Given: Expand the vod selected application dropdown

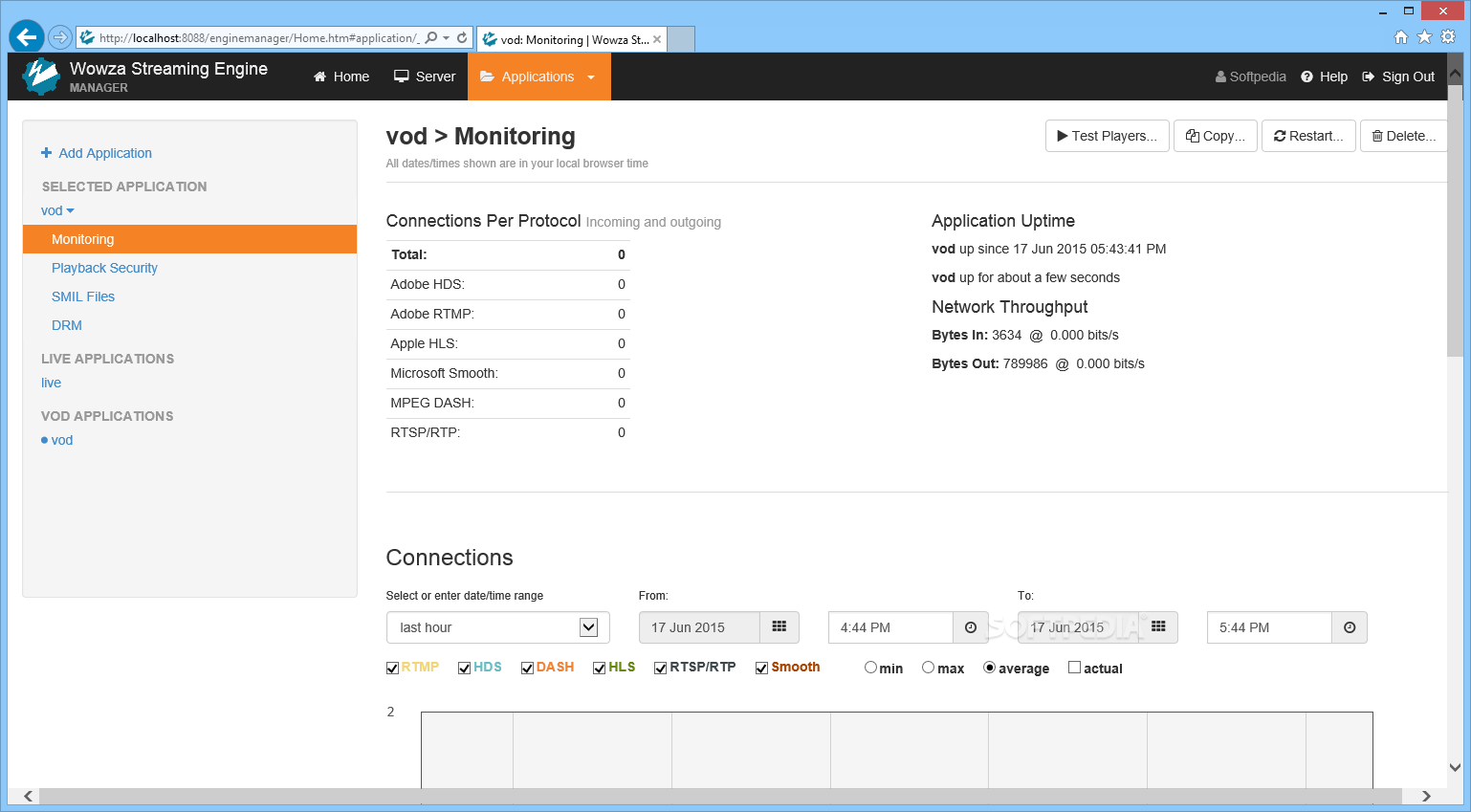Looking at the screenshot, I should [x=57, y=210].
